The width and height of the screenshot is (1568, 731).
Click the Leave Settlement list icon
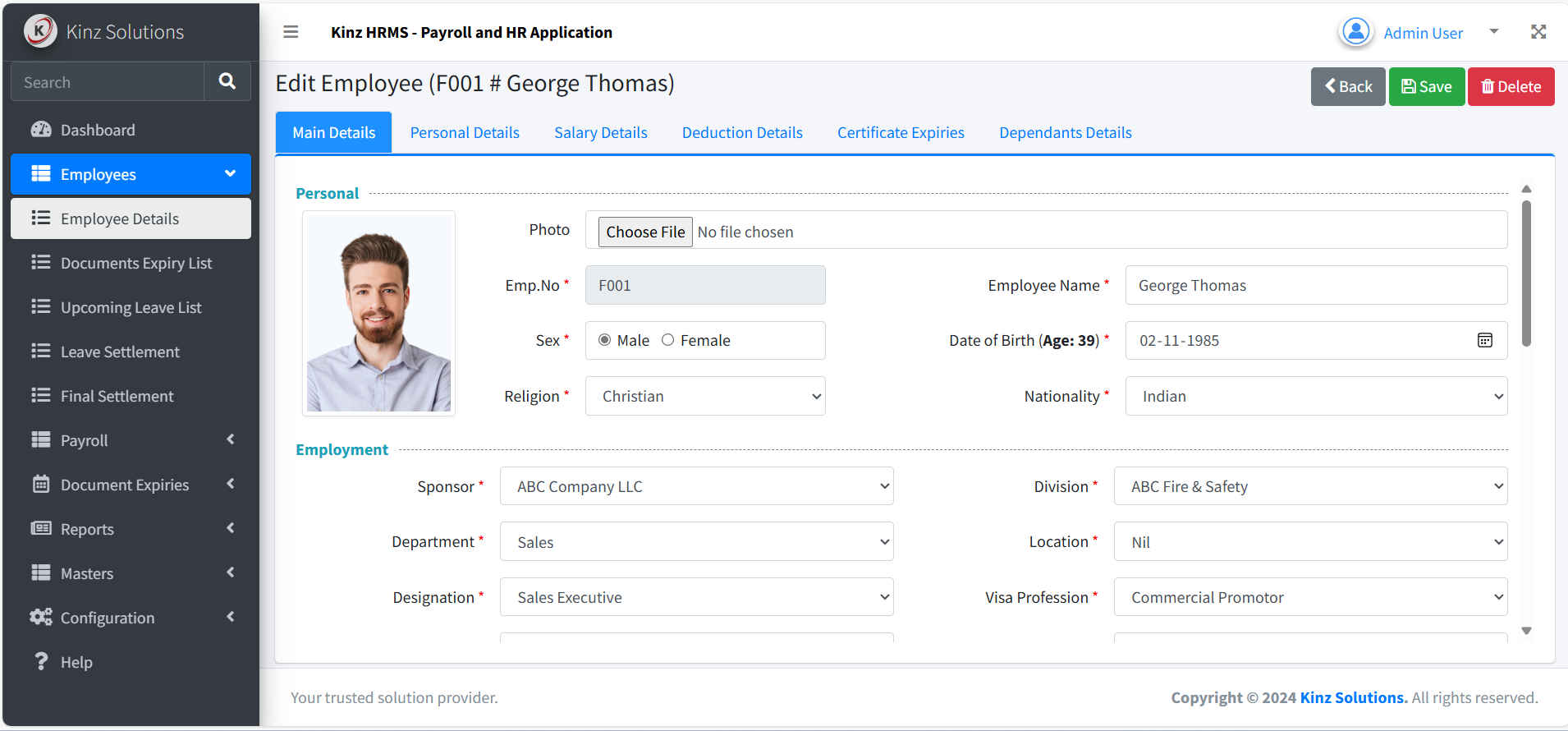[41, 352]
